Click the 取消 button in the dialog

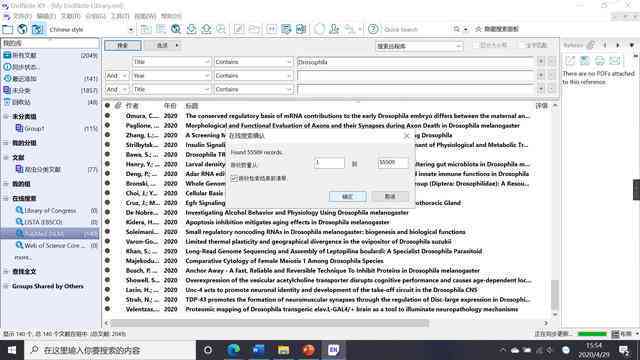390,196
